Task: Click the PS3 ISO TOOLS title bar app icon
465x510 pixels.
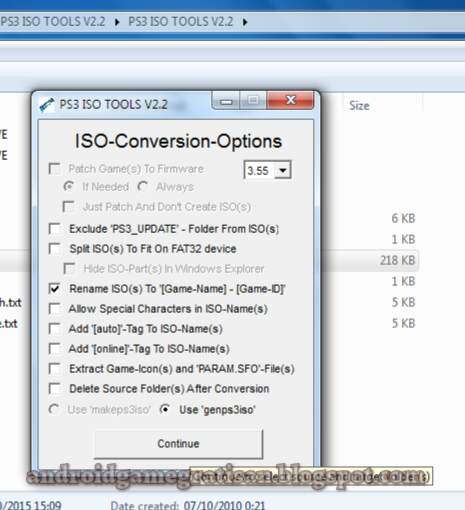Action: (x=47, y=105)
